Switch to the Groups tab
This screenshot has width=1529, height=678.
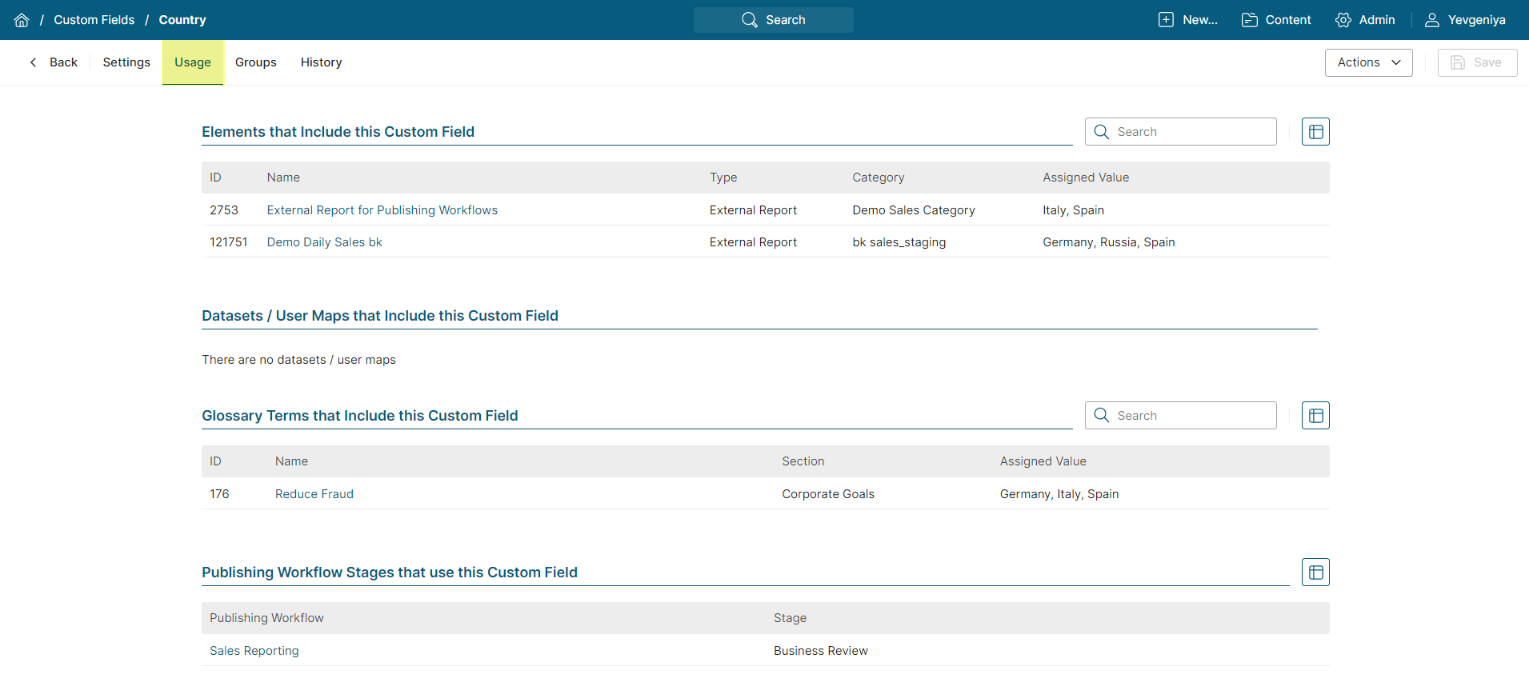coord(255,62)
